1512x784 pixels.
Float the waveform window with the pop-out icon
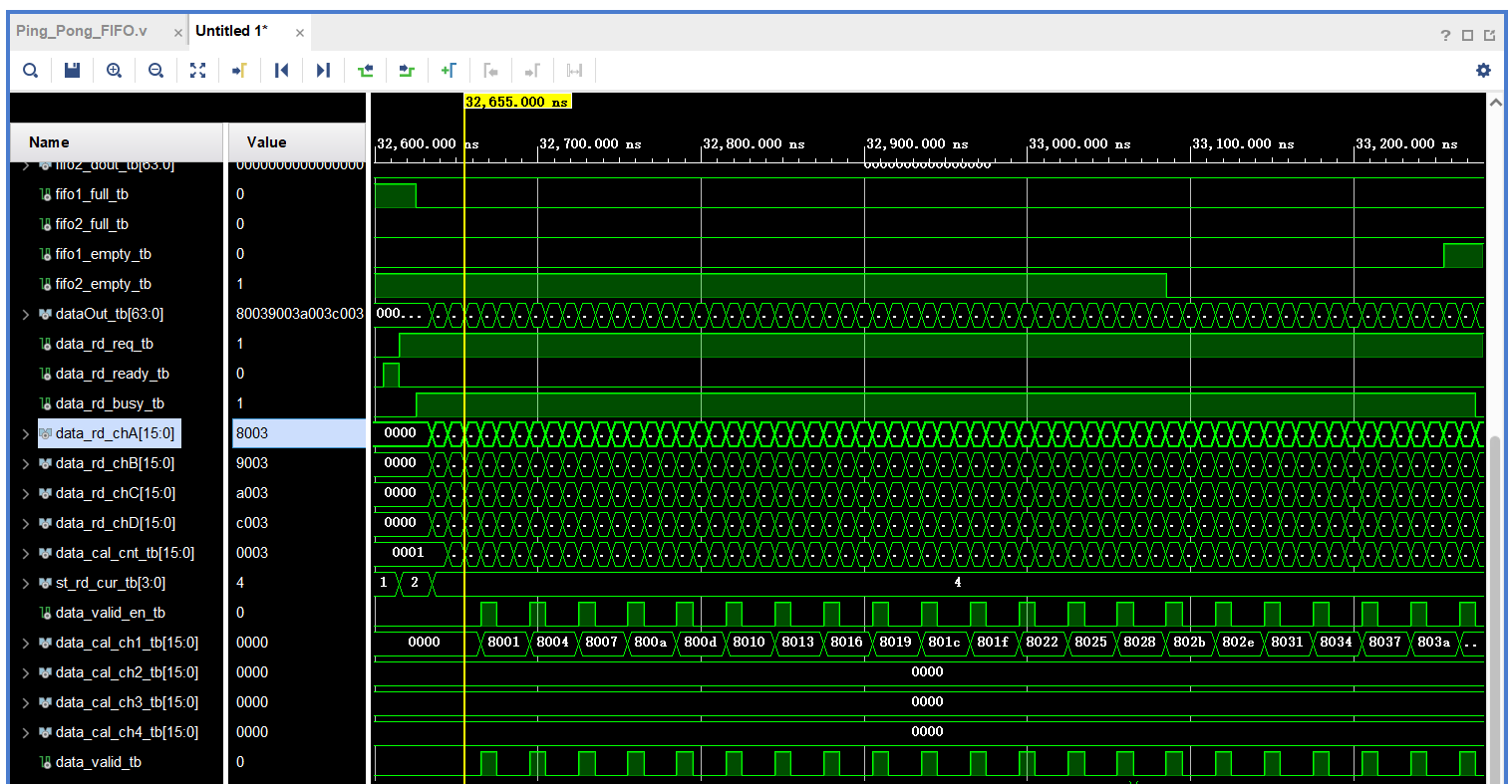[1490, 36]
